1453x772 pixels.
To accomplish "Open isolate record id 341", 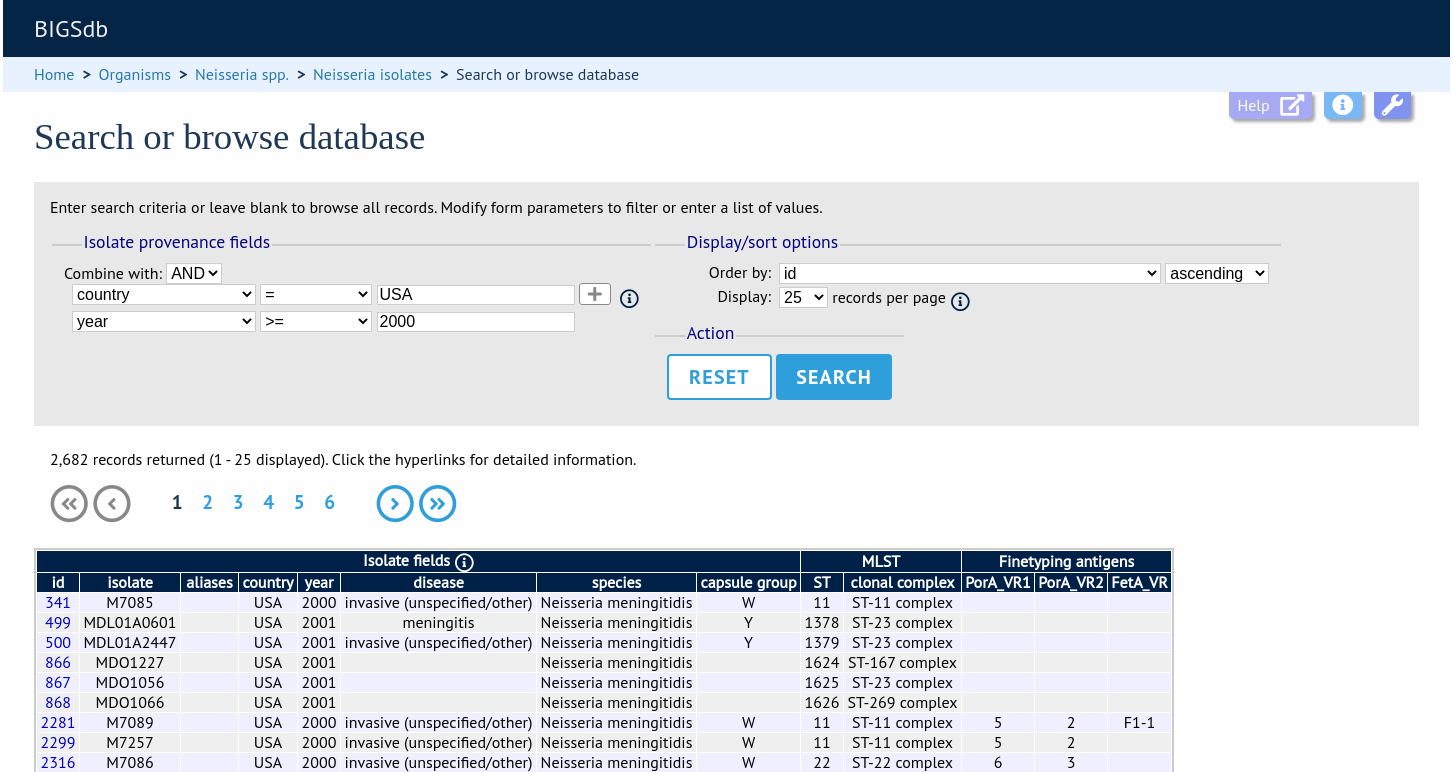I will [x=58, y=603].
